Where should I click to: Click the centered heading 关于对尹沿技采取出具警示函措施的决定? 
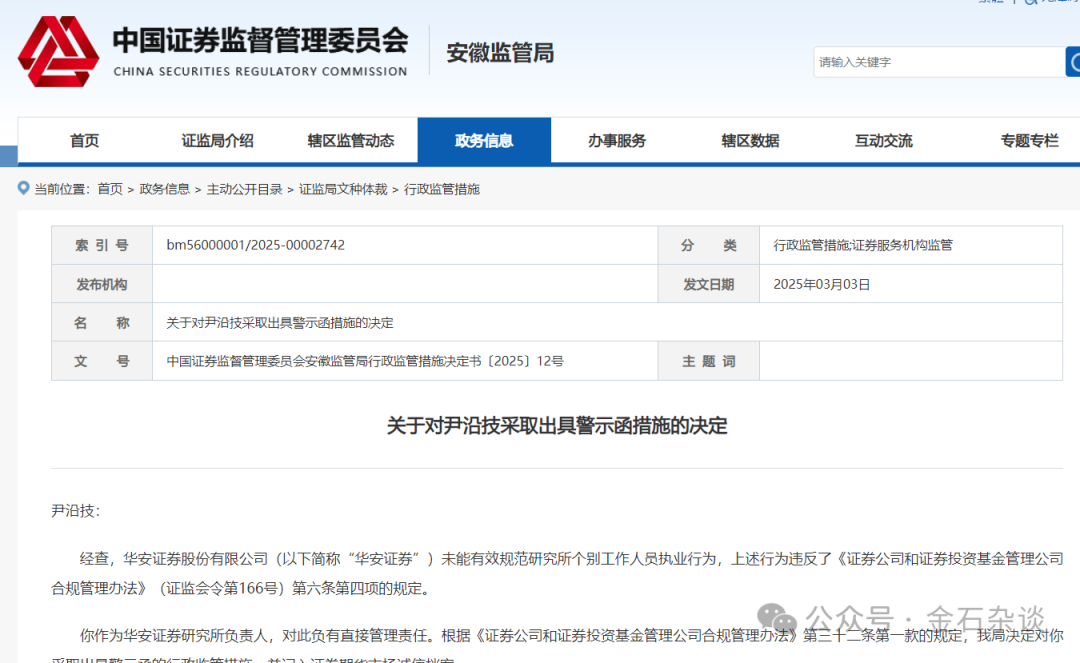[557, 426]
